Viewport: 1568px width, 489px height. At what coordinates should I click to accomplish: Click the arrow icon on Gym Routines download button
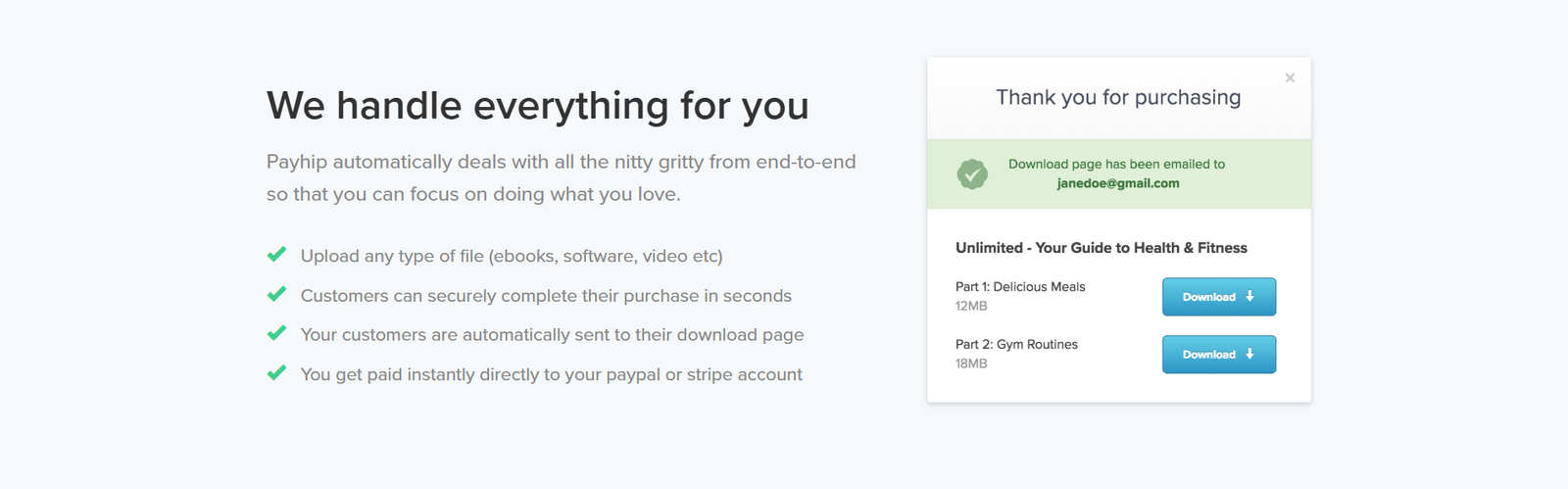1249,354
